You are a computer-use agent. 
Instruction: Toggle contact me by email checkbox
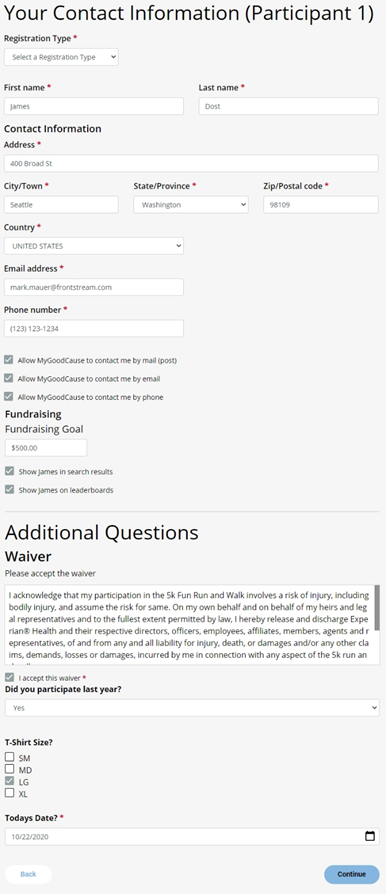click(9, 378)
